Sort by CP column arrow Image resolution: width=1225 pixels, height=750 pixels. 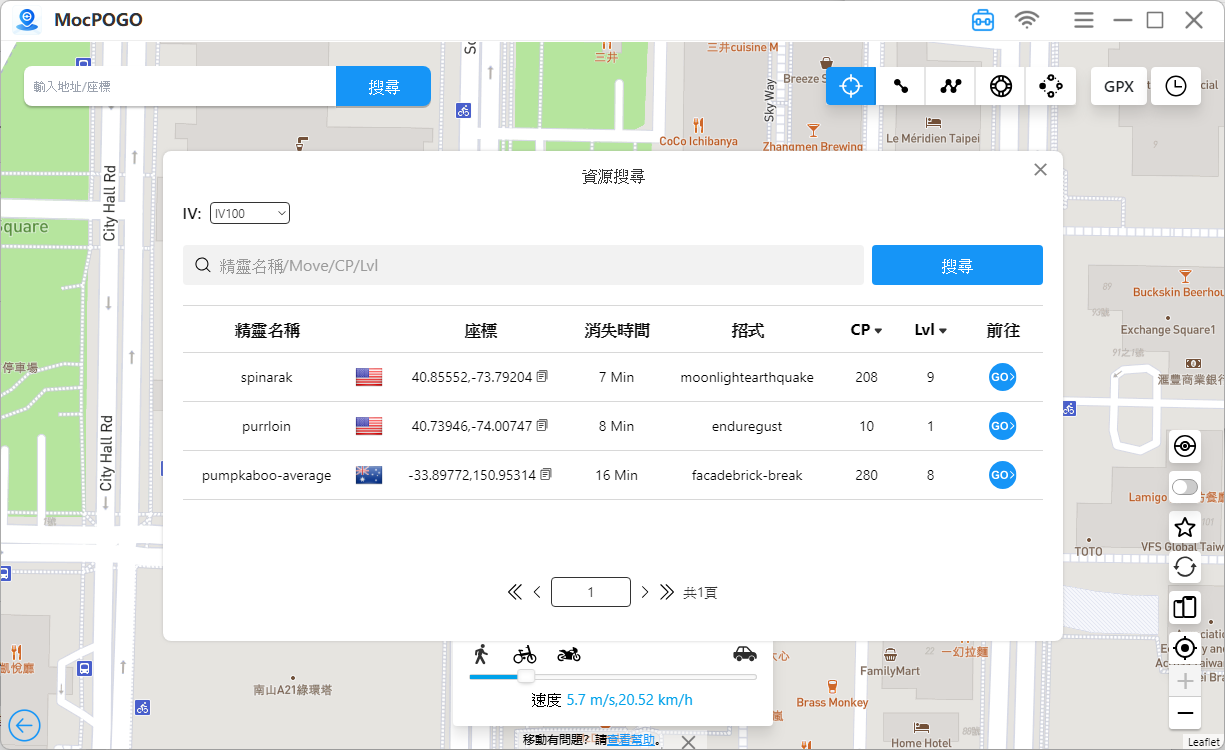[878, 331]
